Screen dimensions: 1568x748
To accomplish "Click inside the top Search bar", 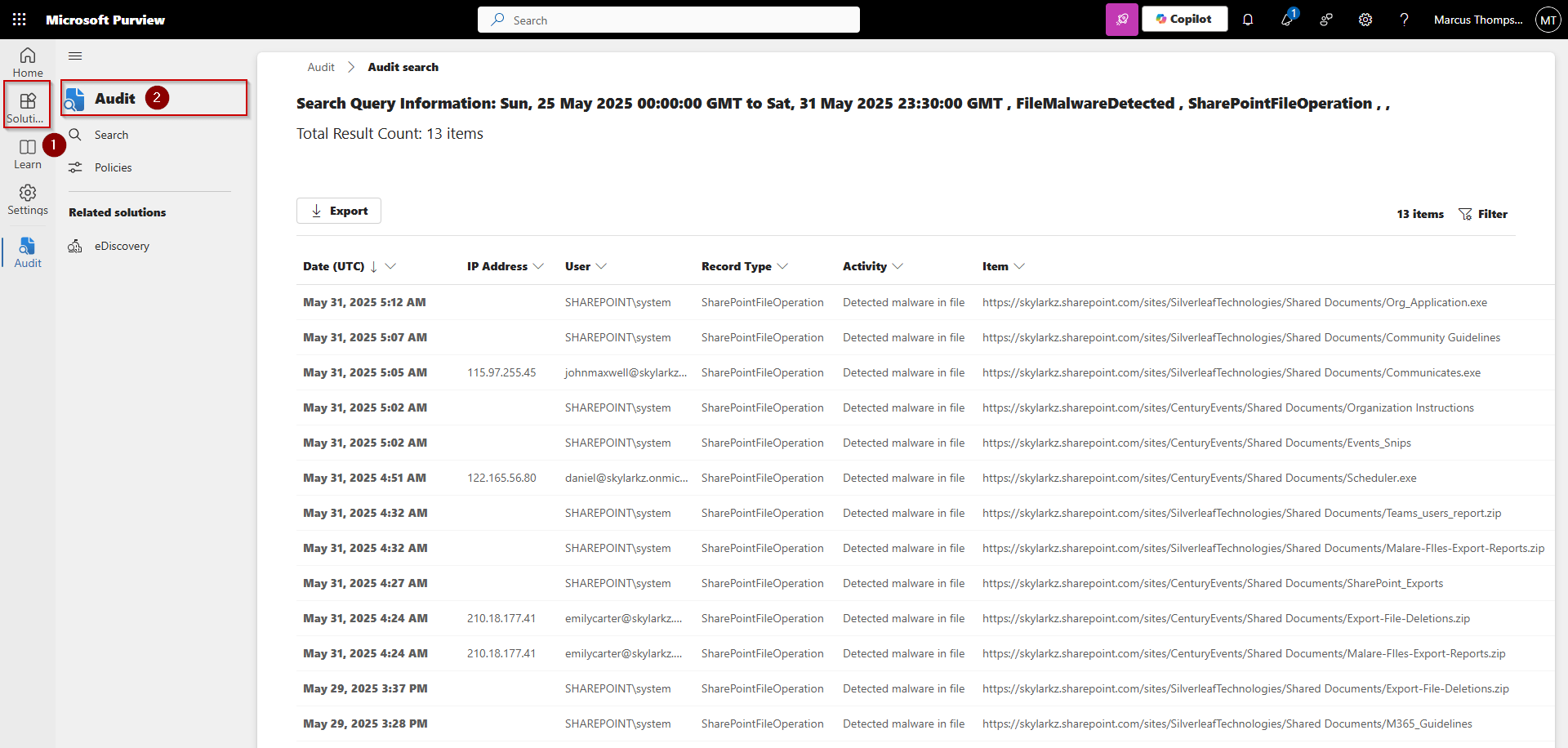I will [x=668, y=19].
